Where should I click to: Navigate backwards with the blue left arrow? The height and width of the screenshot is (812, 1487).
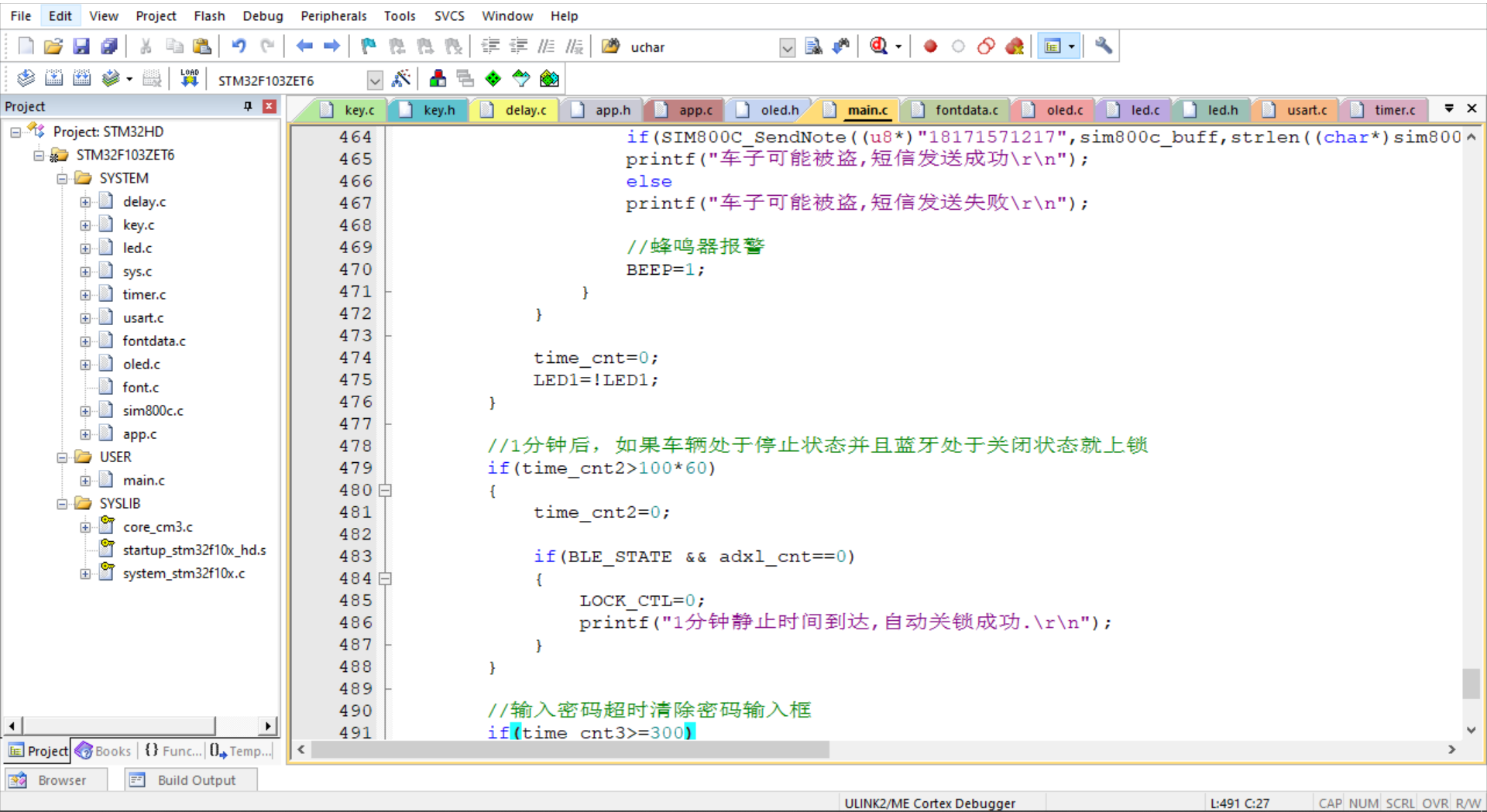click(304, 46)
